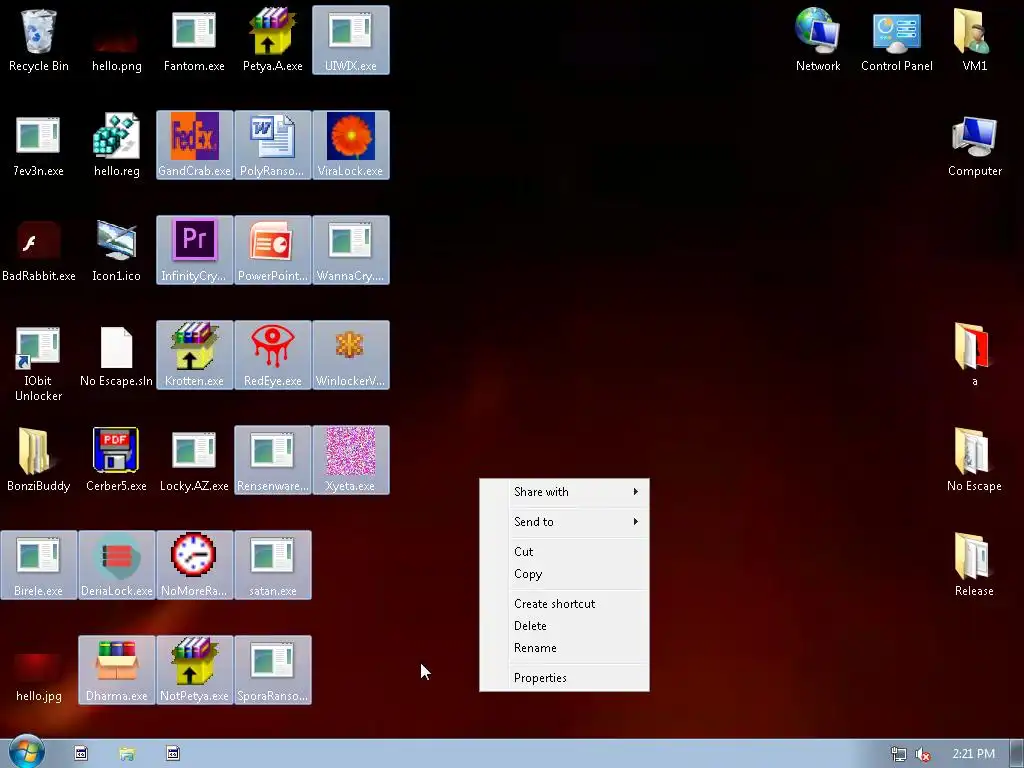The image size is (1024, 768).
Task: Select Create shortcut menu entry
Action: click(564, 604)
